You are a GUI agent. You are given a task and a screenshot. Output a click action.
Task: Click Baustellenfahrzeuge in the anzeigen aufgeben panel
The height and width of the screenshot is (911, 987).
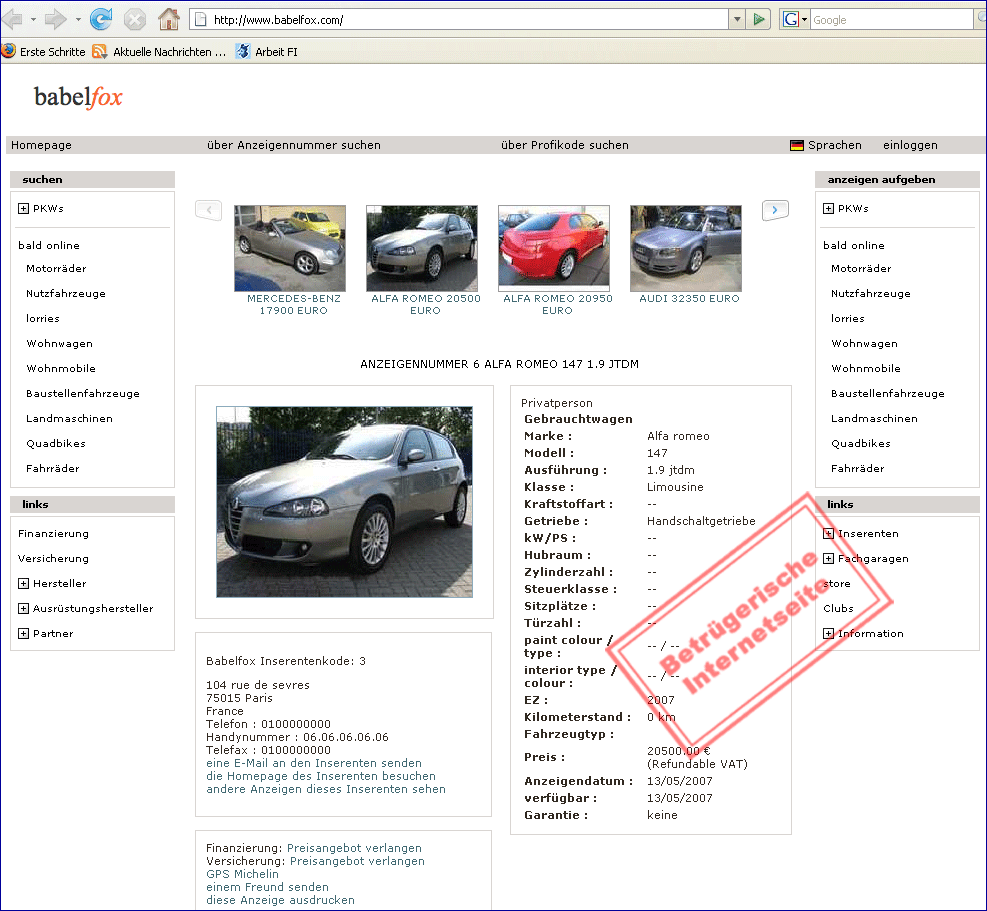(x=888, y=394)
